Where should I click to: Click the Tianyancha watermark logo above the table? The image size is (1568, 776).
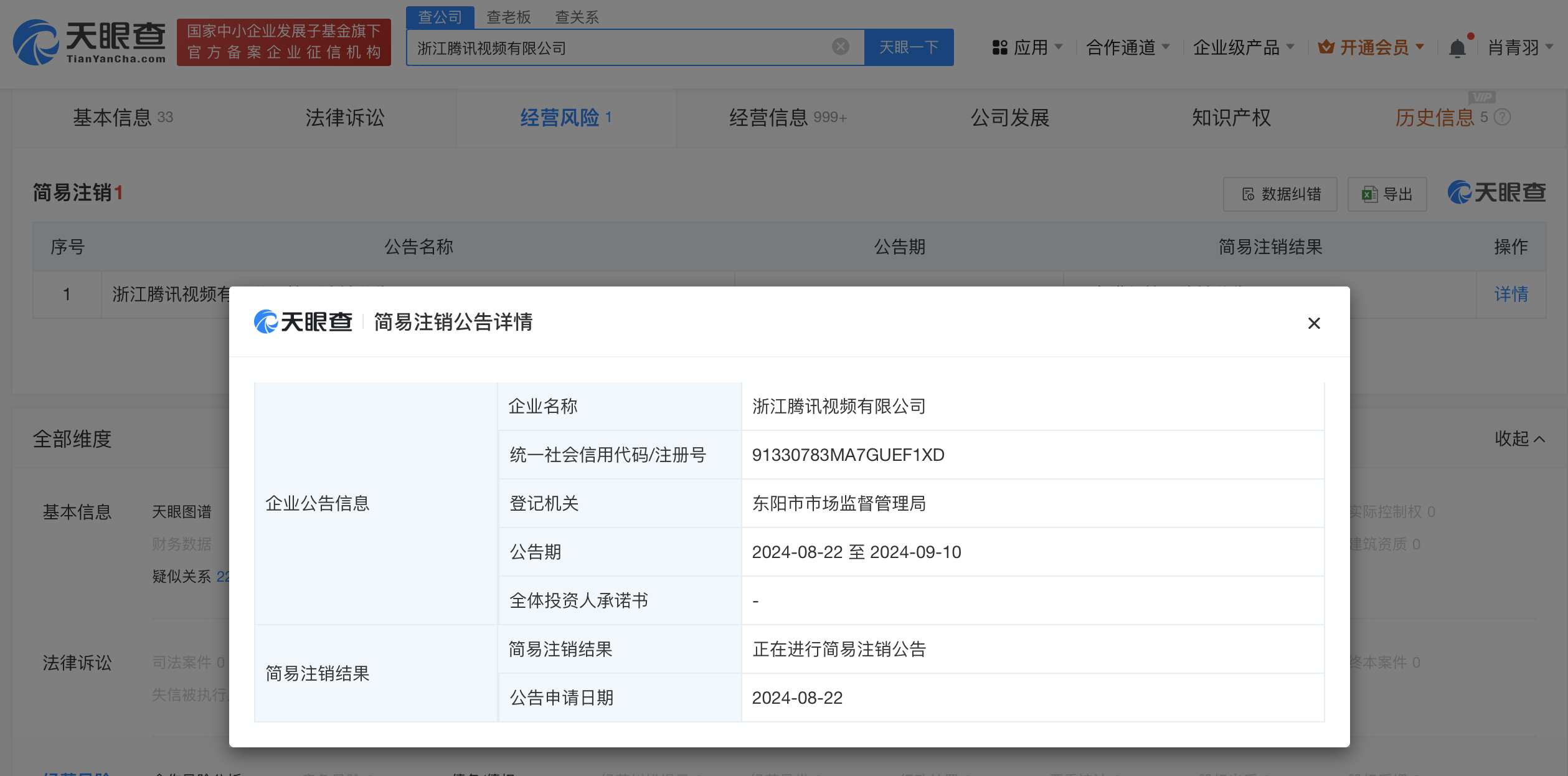1496,193
